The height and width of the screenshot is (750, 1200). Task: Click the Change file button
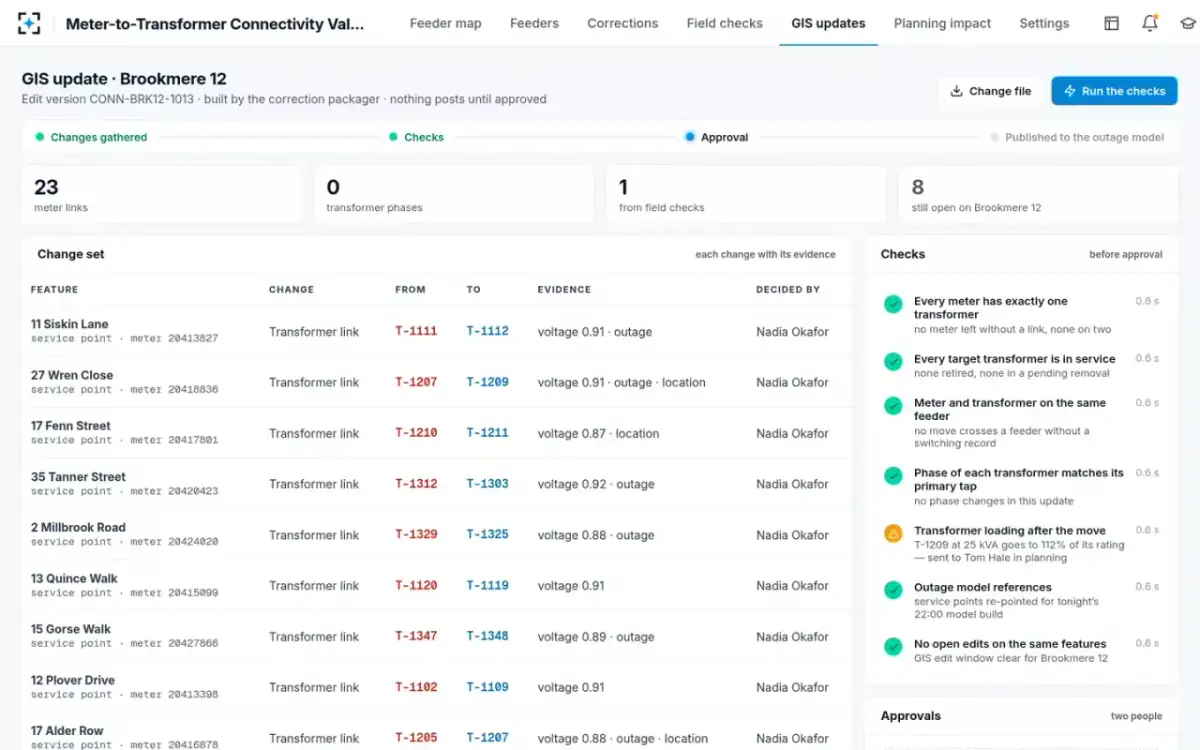[990, 91]
